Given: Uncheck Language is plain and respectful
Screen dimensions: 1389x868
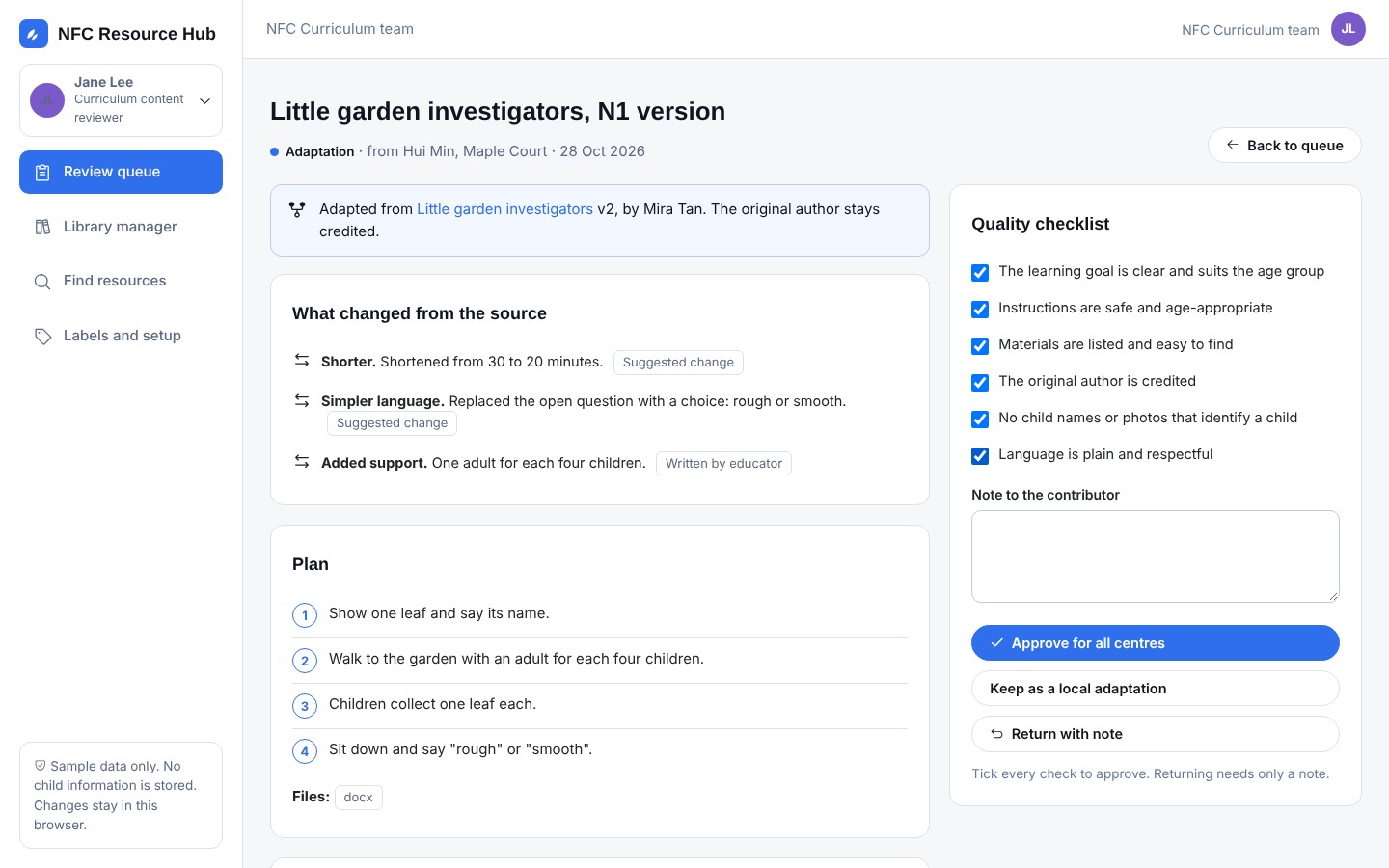Looking at the screenshot, I should pos(980,456).
